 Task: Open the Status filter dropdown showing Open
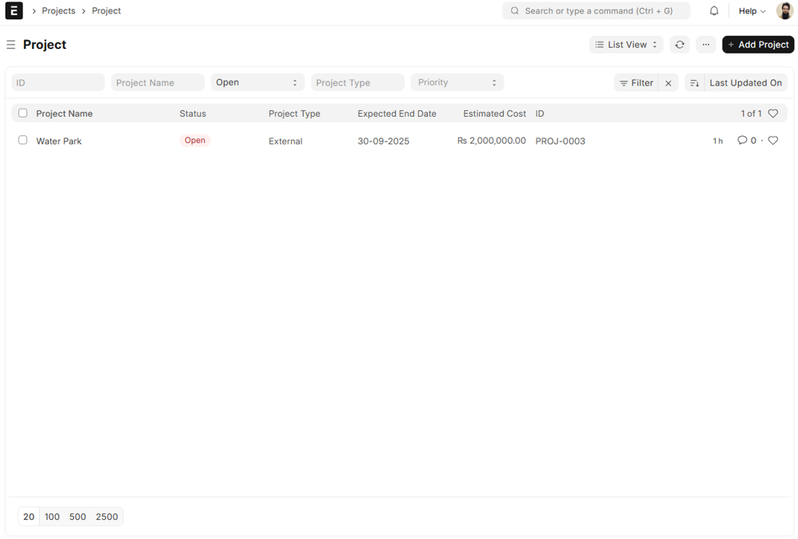257,83
